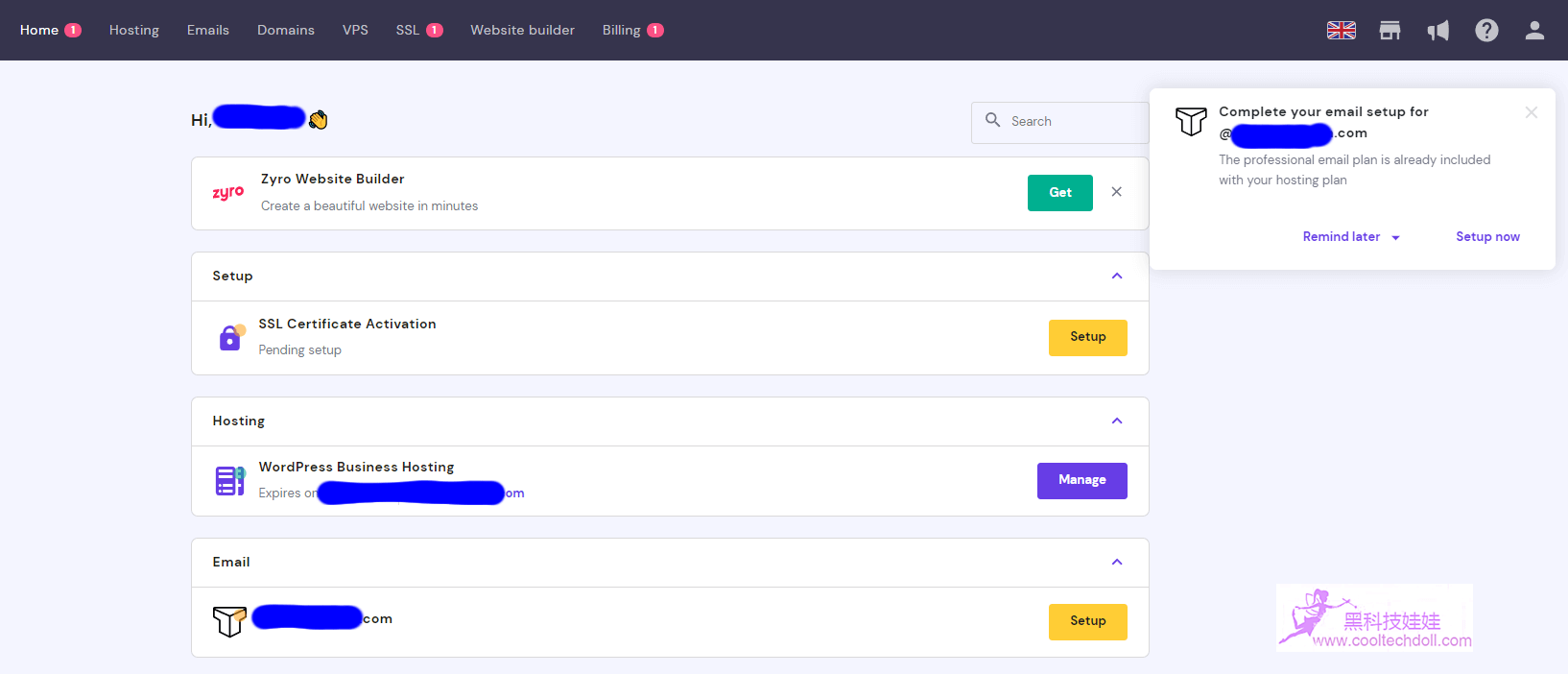Open the language selector flag icon
Screen dimensions: 1568x674
coord(1341,30)
